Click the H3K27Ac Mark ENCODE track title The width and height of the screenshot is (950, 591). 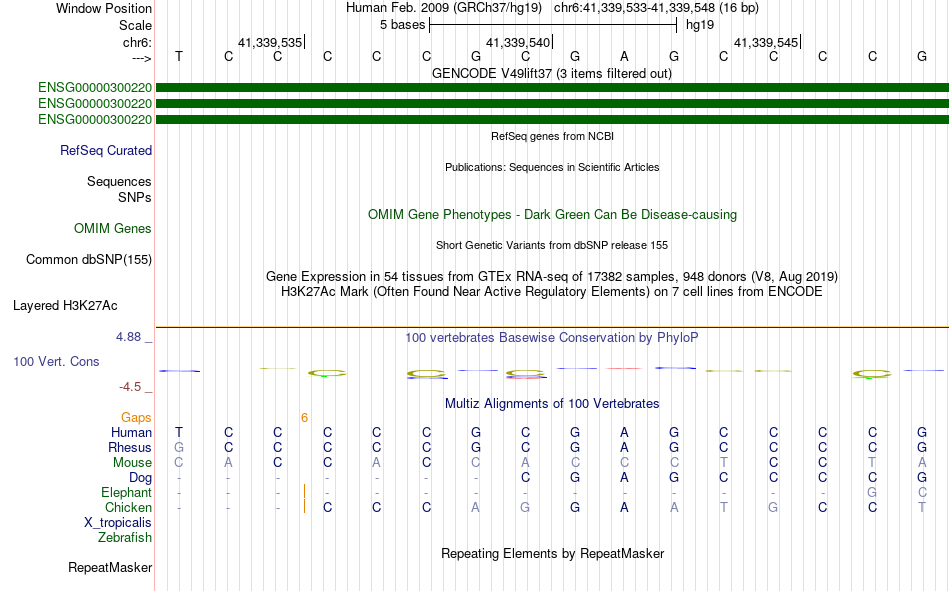pos(552,292)
